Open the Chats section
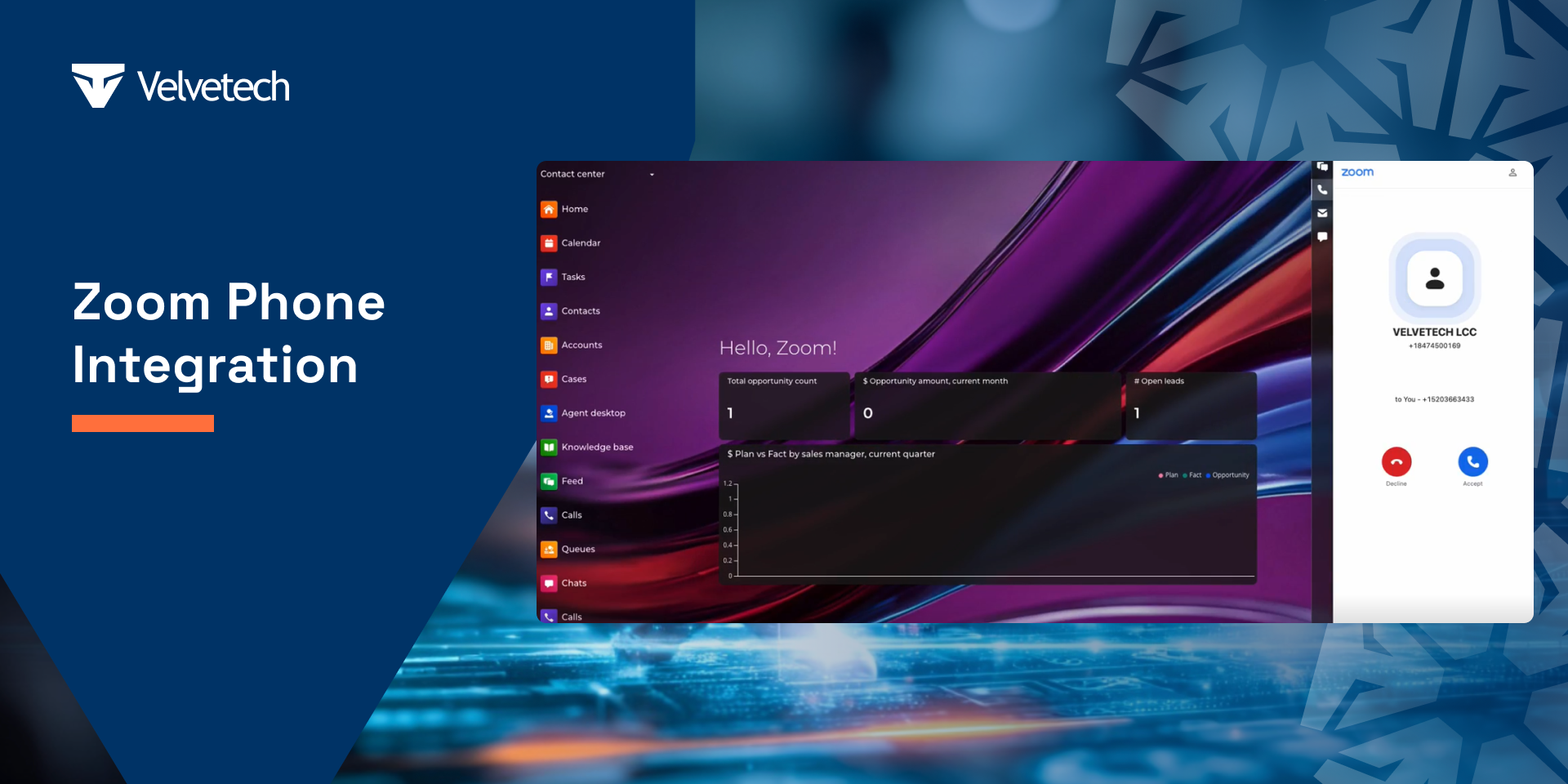Screen dimensions: 1568x784 click(563, 583)
